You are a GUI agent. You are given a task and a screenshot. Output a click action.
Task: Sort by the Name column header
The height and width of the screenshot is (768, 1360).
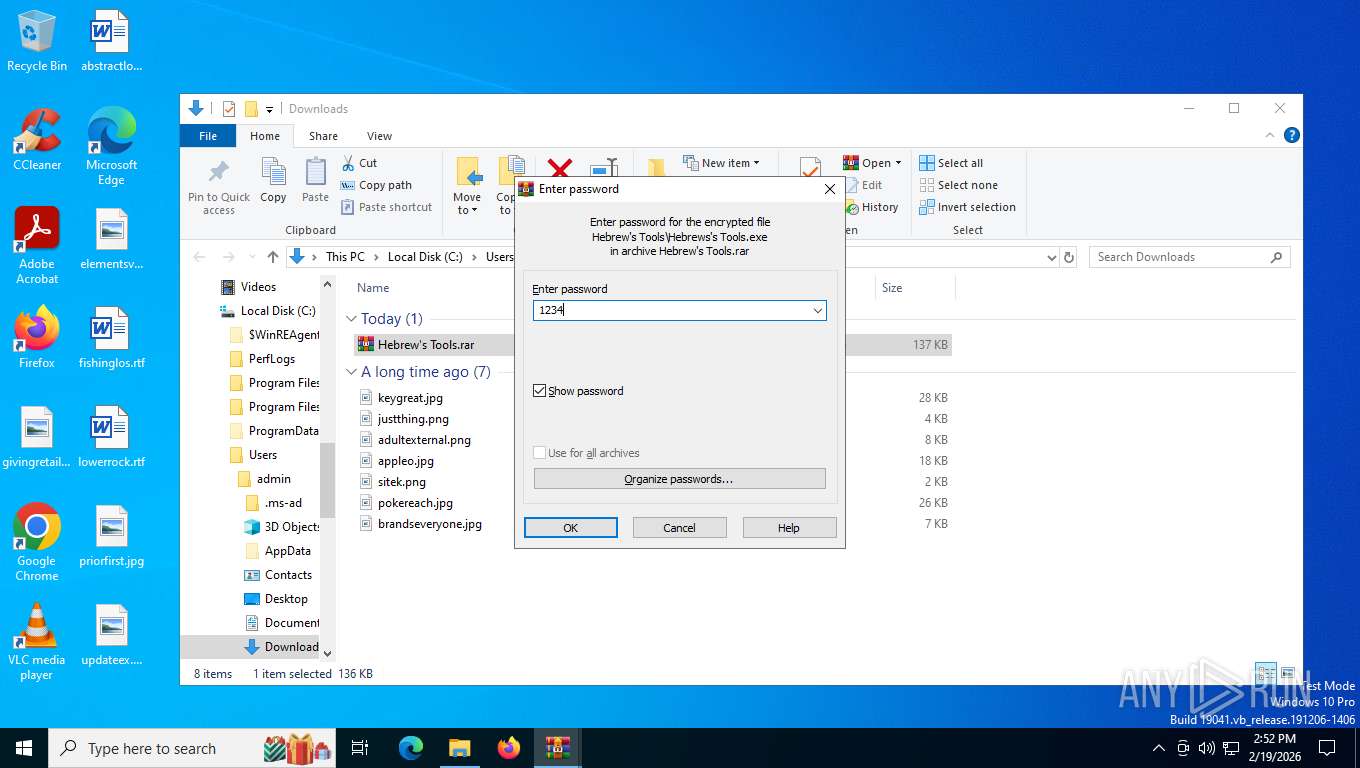(x=373, y=288)
